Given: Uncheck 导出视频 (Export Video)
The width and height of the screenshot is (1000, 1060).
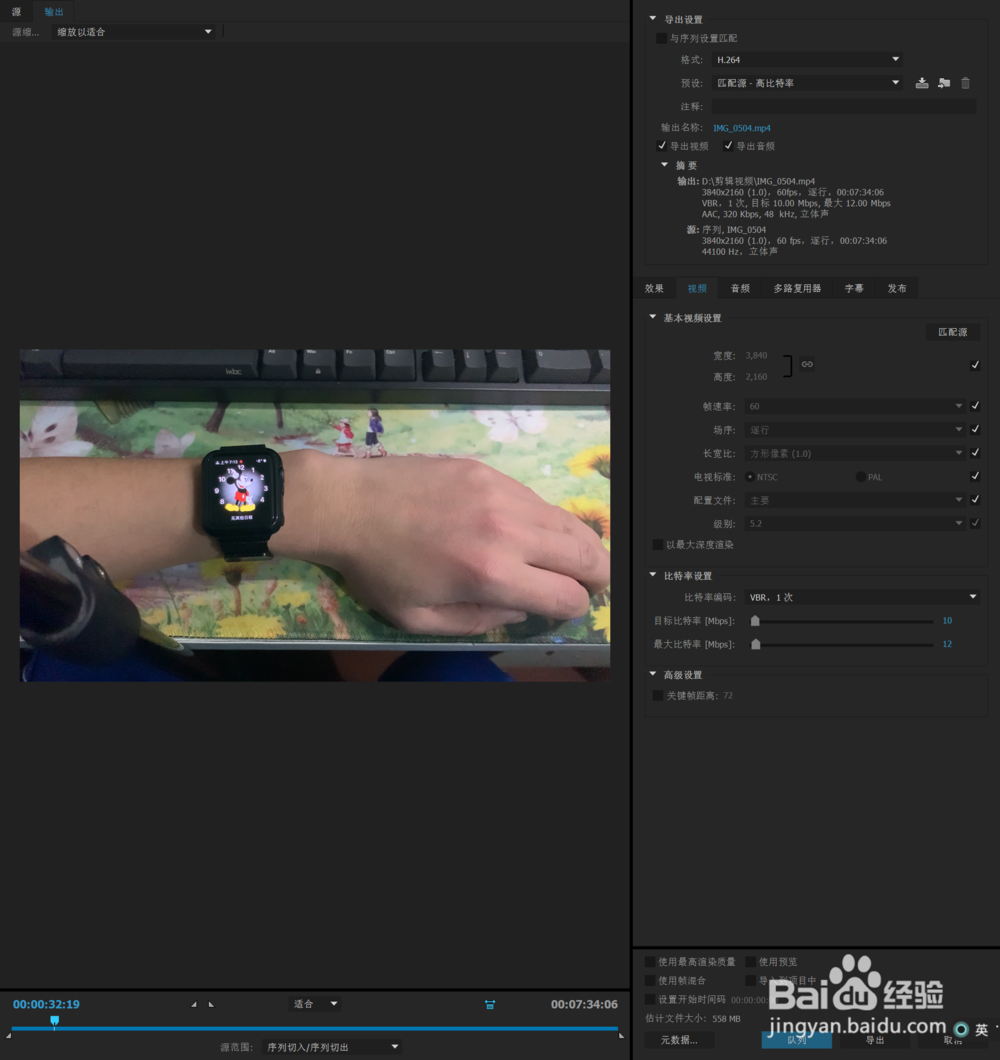Looking at the screenshot, I should [x=662, y=145].
